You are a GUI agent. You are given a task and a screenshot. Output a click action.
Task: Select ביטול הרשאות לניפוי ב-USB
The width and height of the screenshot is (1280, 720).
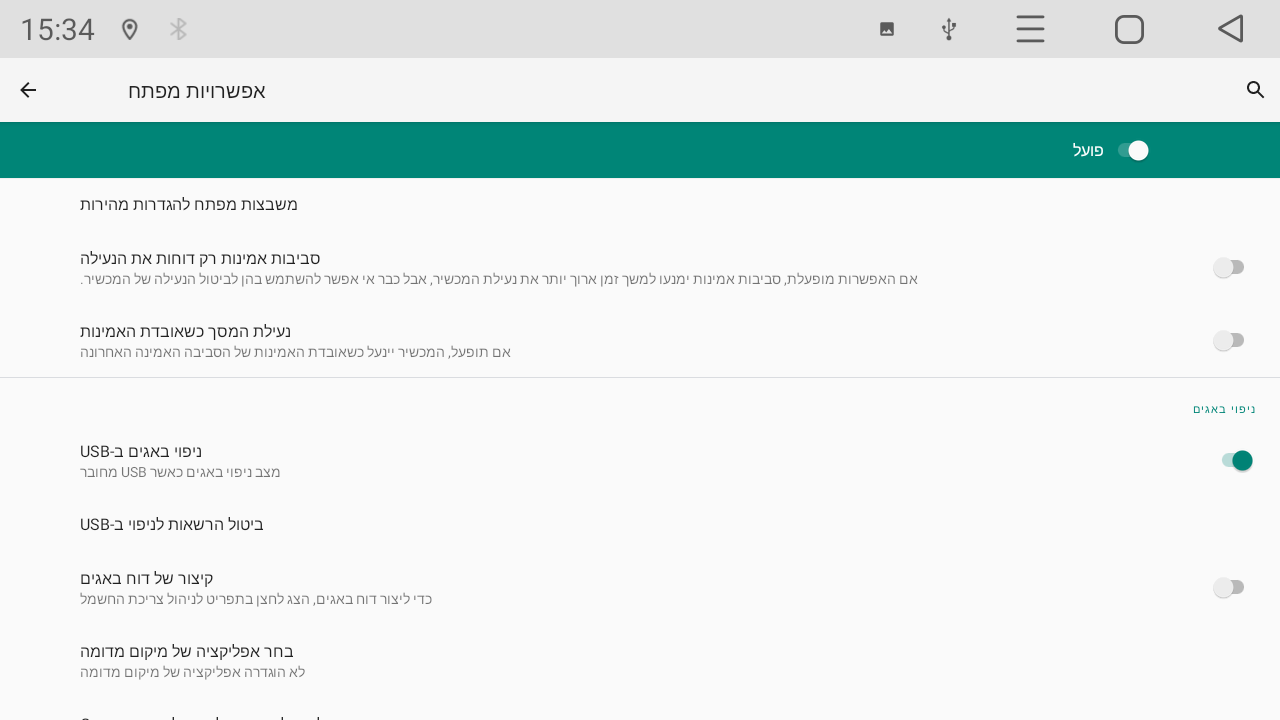click(172, 524)
